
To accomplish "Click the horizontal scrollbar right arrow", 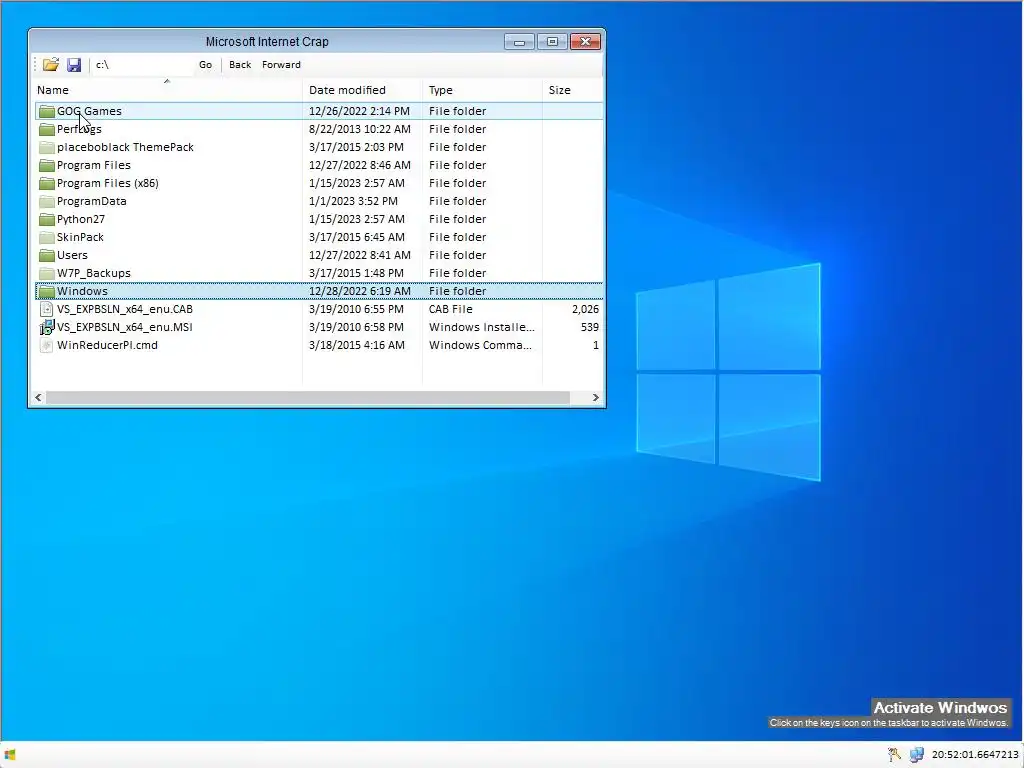I will tap(595, 397).
